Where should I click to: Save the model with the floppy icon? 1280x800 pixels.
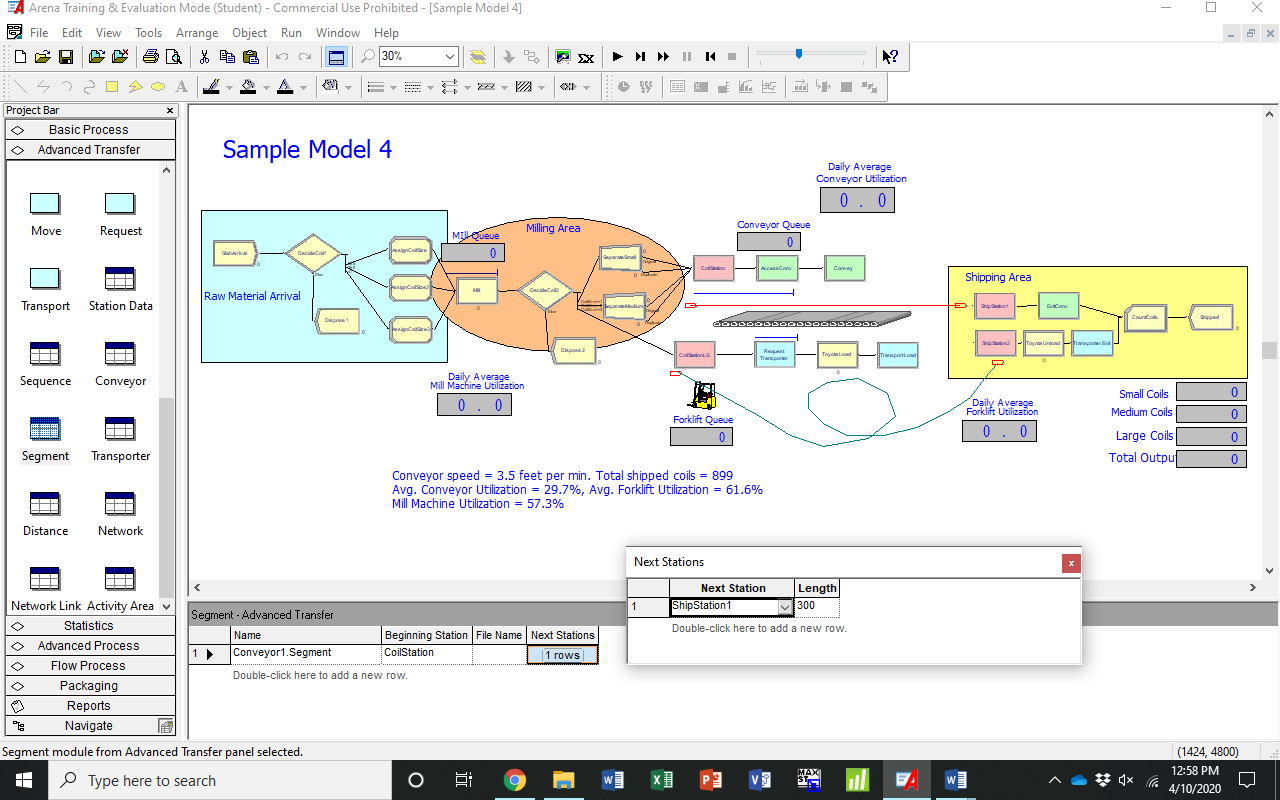click(x=65, y=57)
